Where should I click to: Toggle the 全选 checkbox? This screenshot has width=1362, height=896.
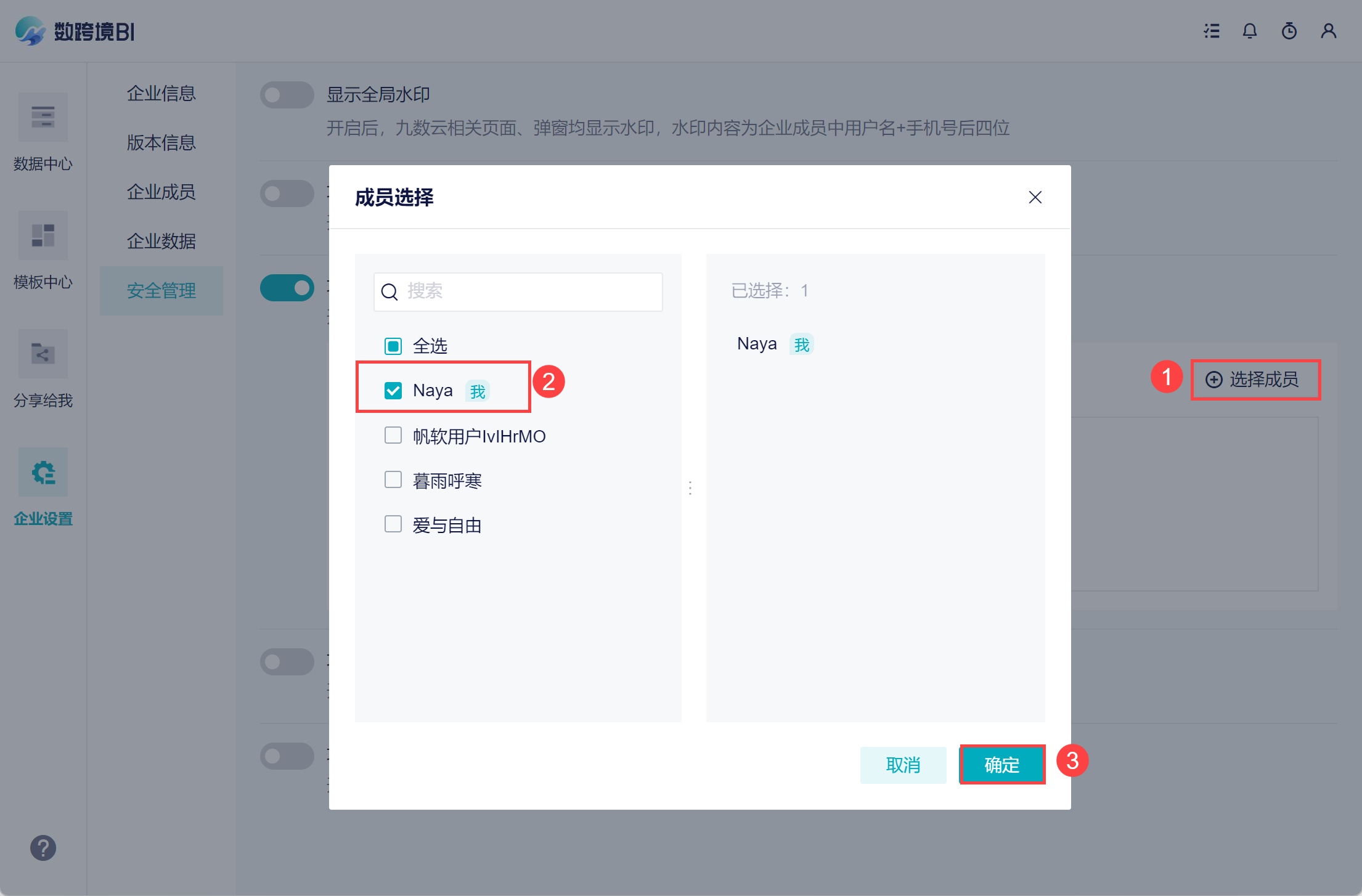[393, 346]
